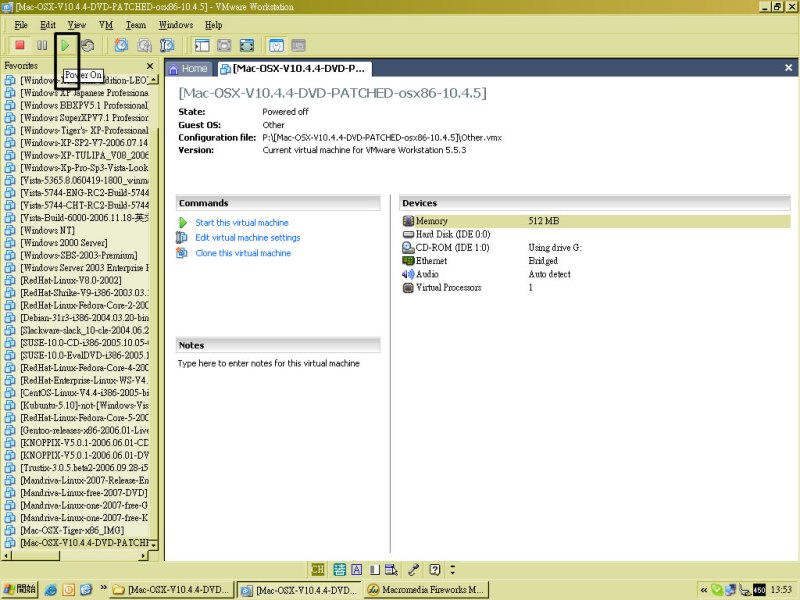Select [Windows 2000 Server] in Favorites

(x=63, y=242)
